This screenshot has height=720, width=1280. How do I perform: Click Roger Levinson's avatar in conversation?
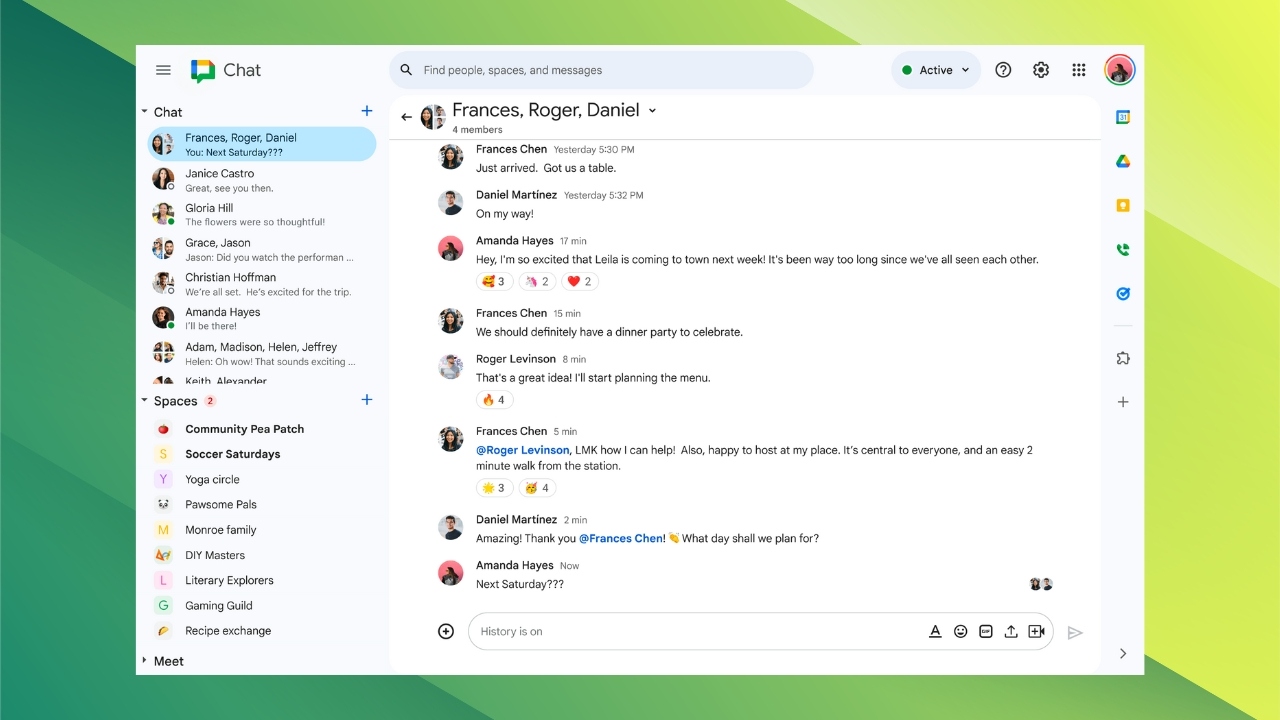451,366
